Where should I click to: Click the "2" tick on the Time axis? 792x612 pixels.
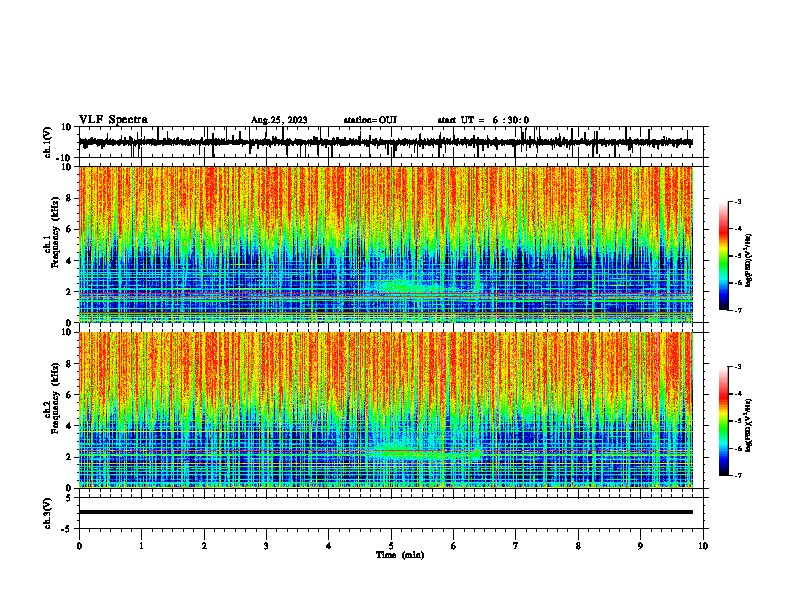[204, 546]
